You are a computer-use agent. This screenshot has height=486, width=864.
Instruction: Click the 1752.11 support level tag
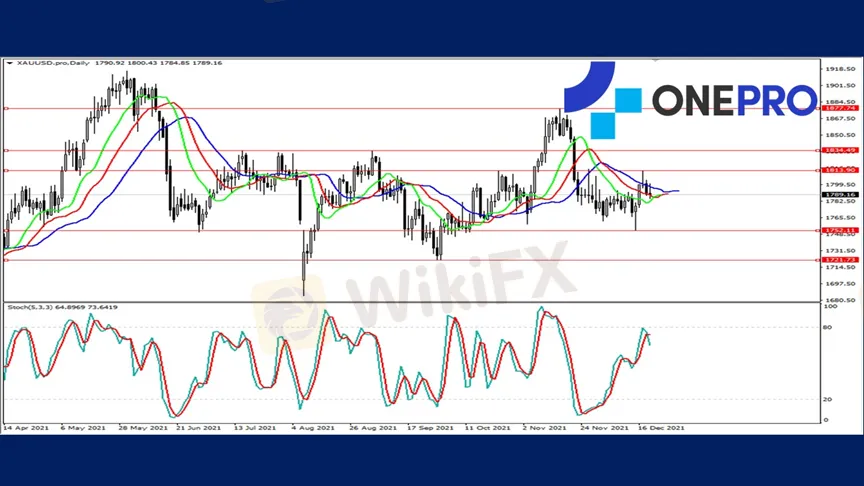point(838,230)
